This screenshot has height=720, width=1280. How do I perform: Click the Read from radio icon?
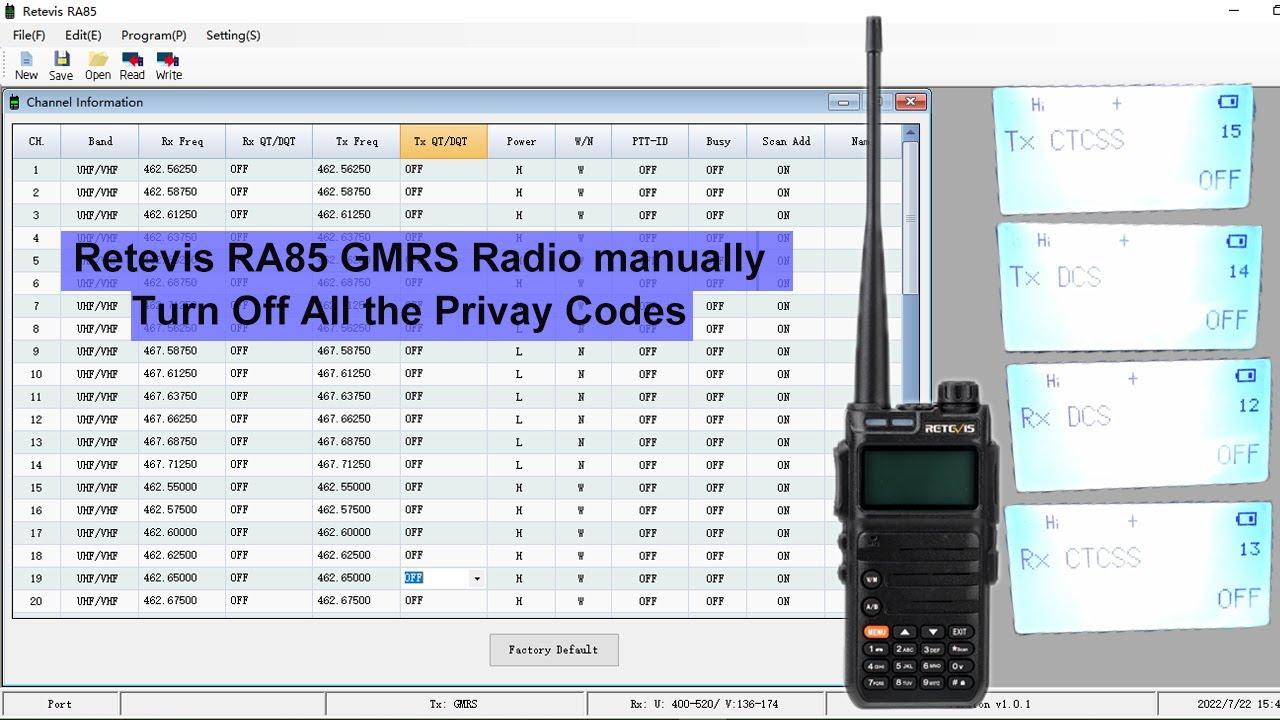pyautogui.click(x=132, y=66)
